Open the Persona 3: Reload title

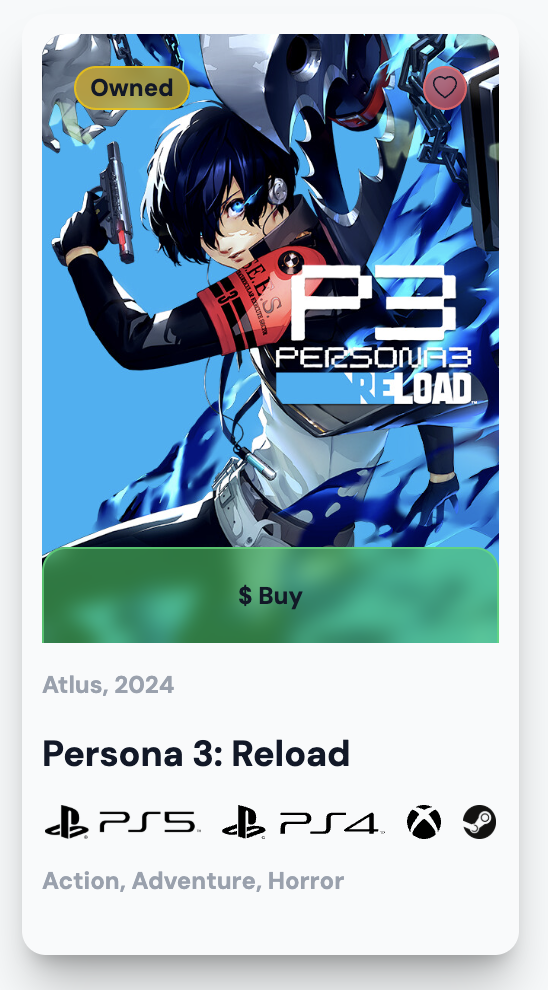(x=196, y=753)
